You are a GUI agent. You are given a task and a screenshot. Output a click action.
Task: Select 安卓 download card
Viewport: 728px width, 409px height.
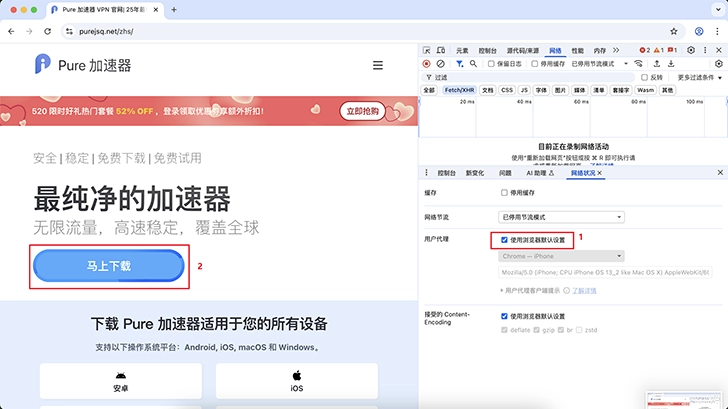pos(121,381)
